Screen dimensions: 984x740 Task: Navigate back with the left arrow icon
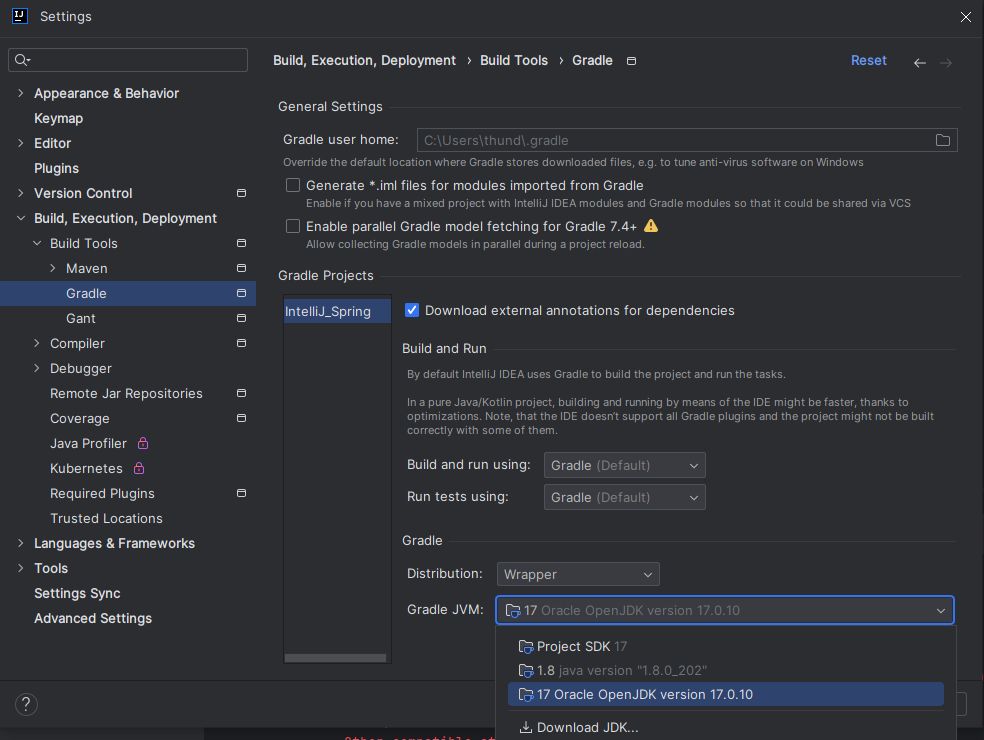tap(919, 63)
